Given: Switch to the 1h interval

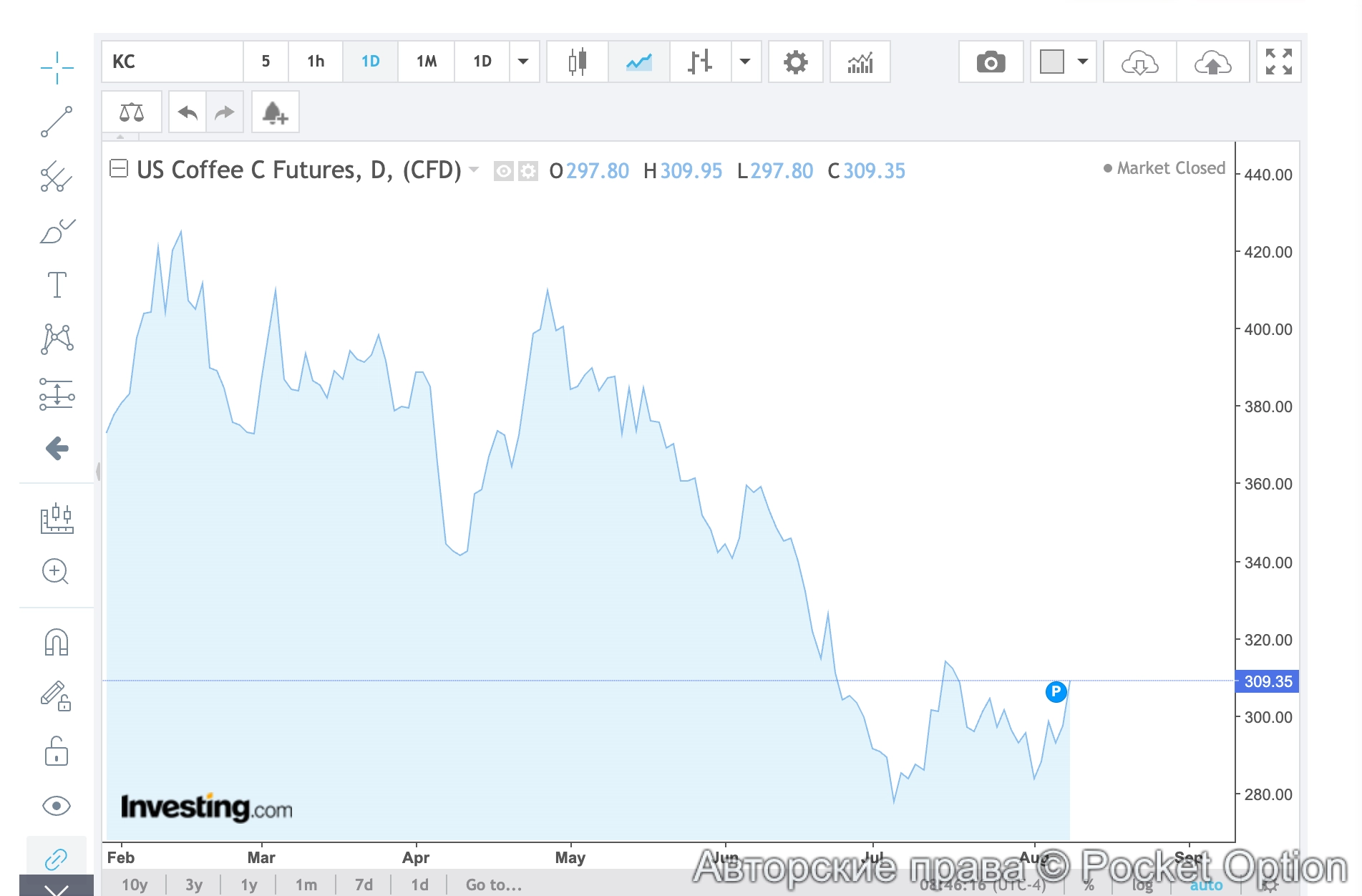Looking at the screenshot, I should tap(316, 62).
